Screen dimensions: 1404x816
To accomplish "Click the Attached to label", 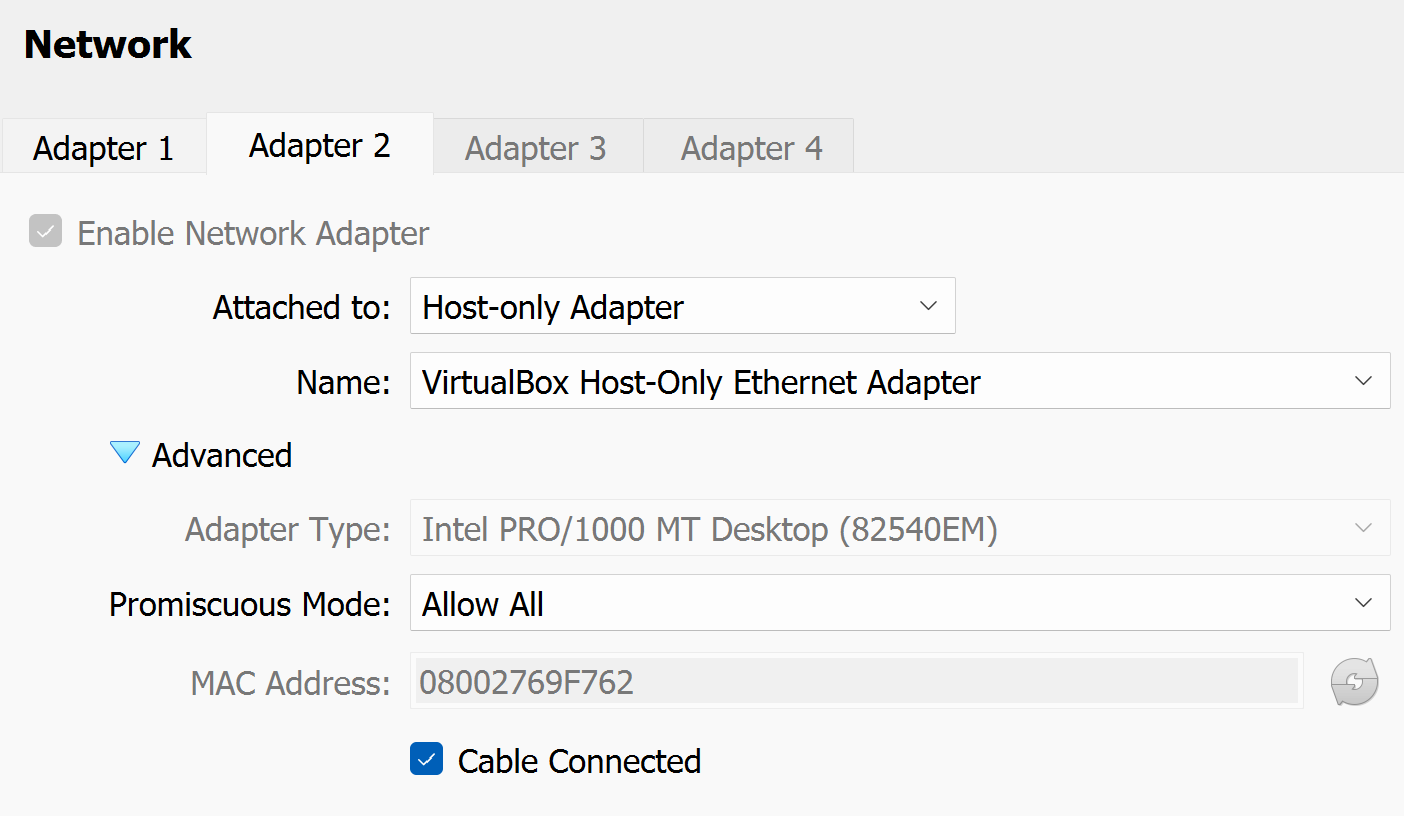I will coord(301,307).
